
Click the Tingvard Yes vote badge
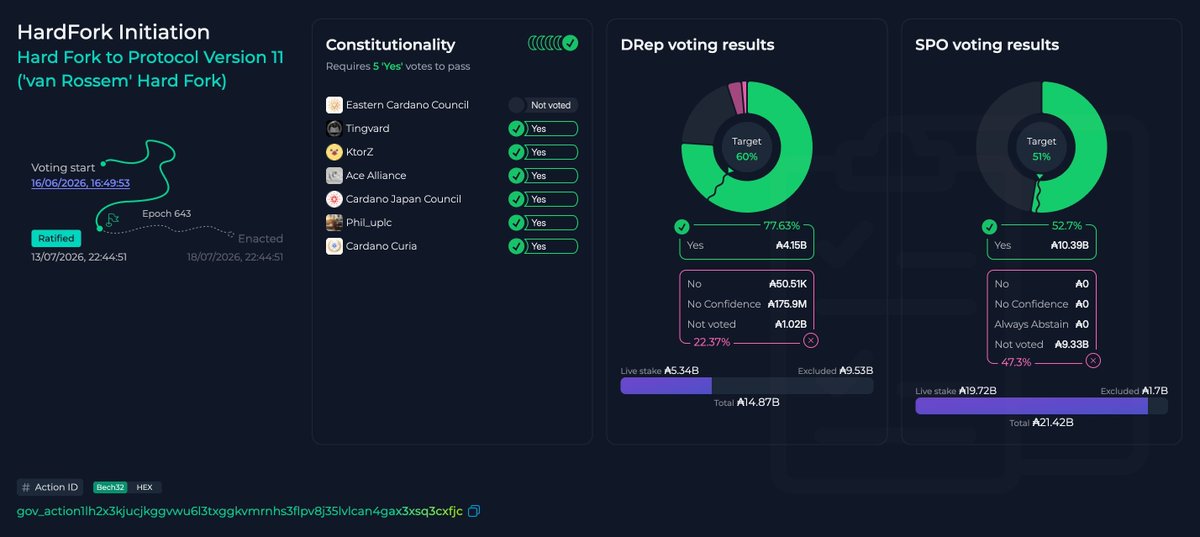(543, 129)
